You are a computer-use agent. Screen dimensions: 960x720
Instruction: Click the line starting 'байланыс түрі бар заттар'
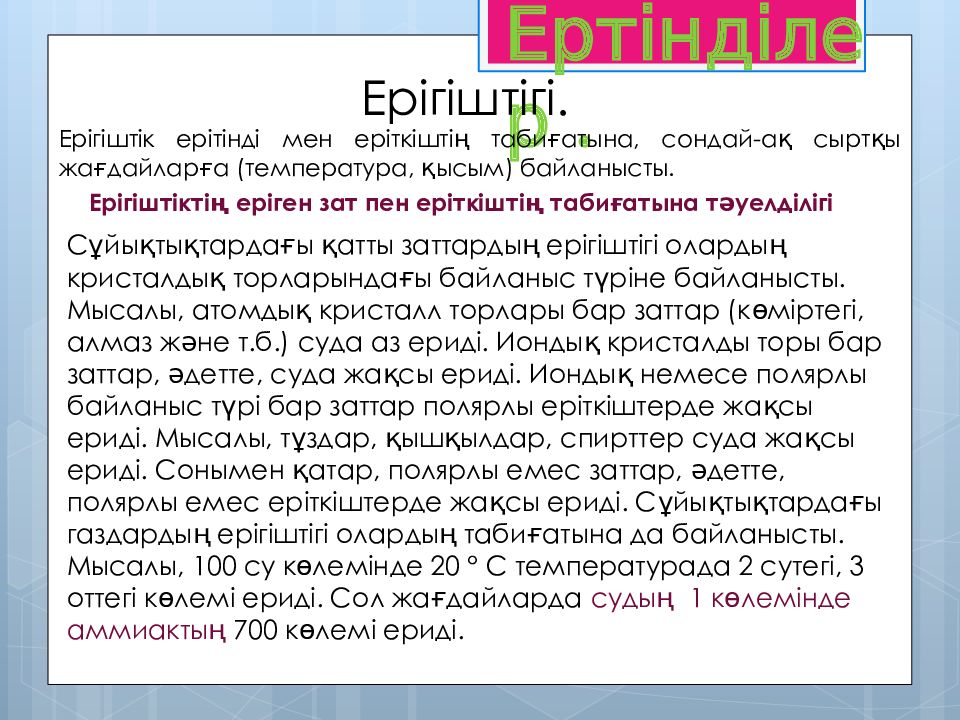pos(440,406)
